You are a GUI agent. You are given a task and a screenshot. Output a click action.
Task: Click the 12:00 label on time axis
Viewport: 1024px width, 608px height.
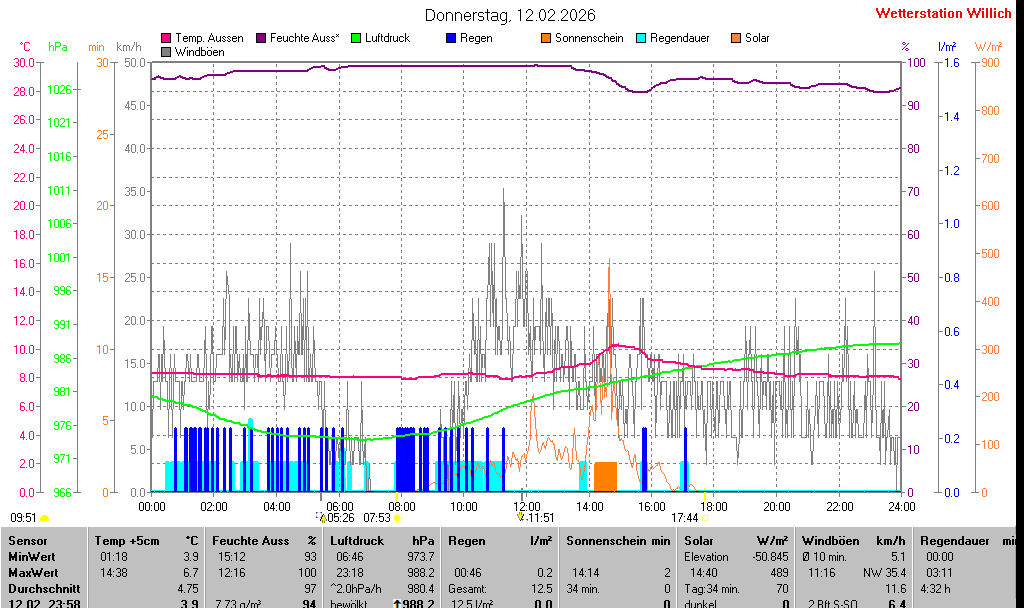coord(526,507)
